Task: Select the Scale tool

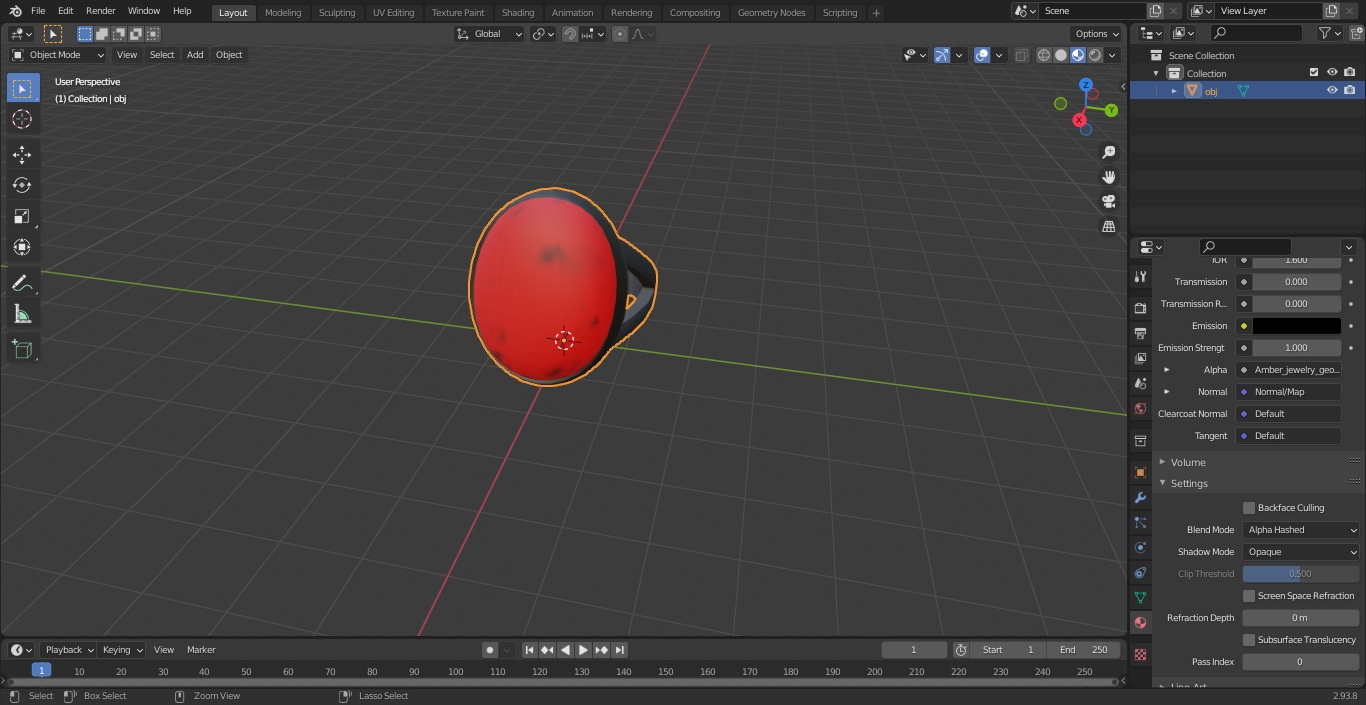Action: click(x=22, y=216)
